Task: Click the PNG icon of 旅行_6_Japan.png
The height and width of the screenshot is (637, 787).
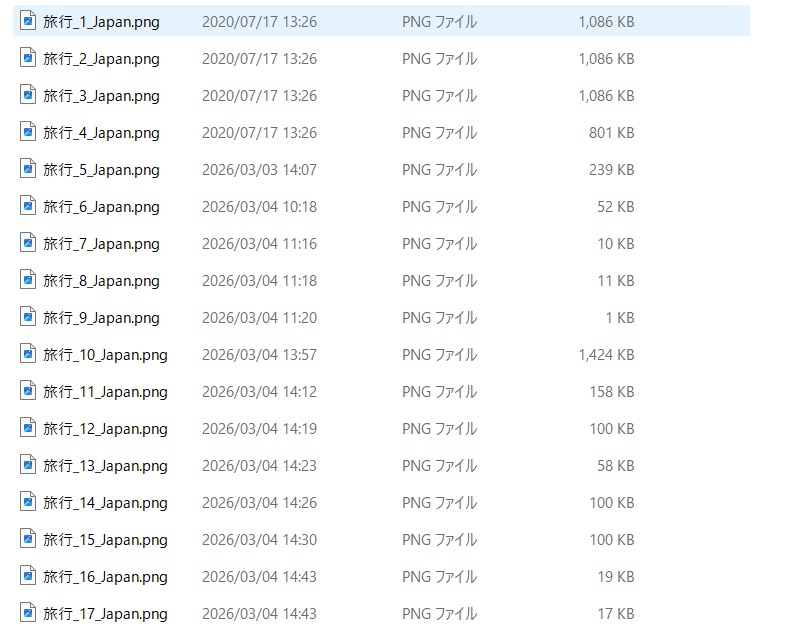Action: pyautogui.click(x=28, y=206)
